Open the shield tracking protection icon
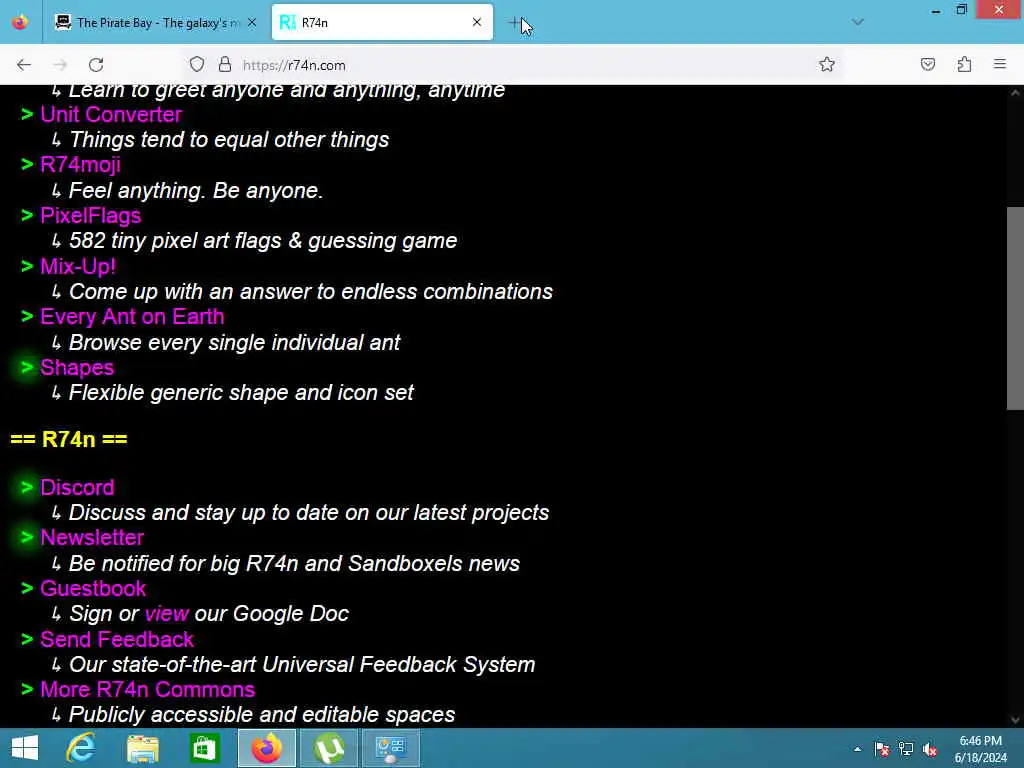Image resolution: width=1024 pixels, height=768 pixels. (x=197, y=65)
